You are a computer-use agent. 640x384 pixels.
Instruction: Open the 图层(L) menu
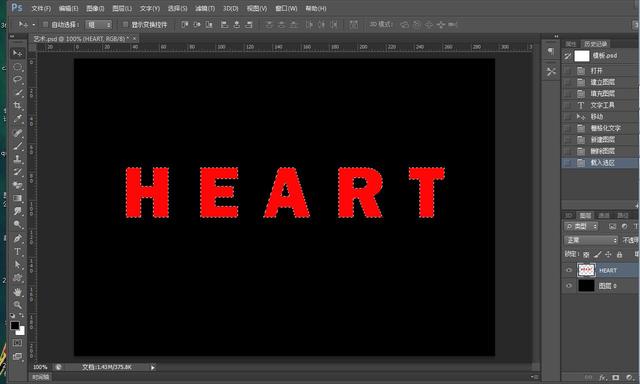pos(122,8)
